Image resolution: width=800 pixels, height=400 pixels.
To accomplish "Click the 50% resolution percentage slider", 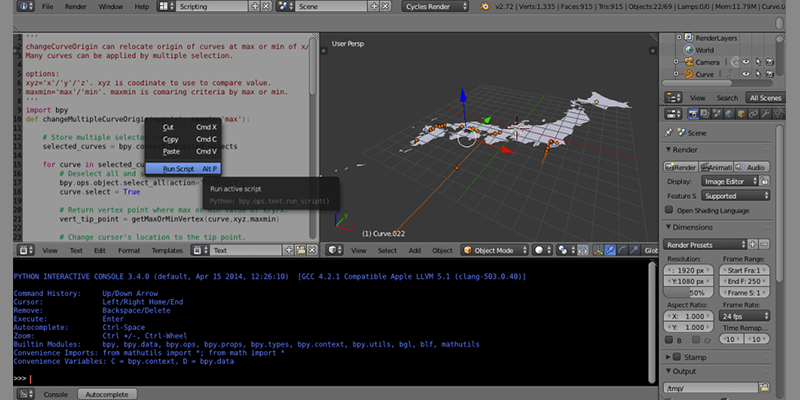I will pos(688,293).
